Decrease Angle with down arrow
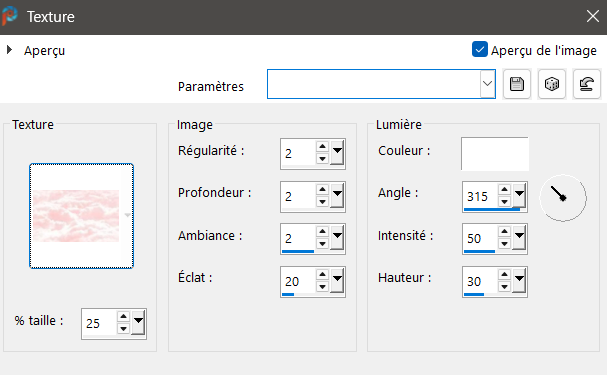 click(504, 202)
